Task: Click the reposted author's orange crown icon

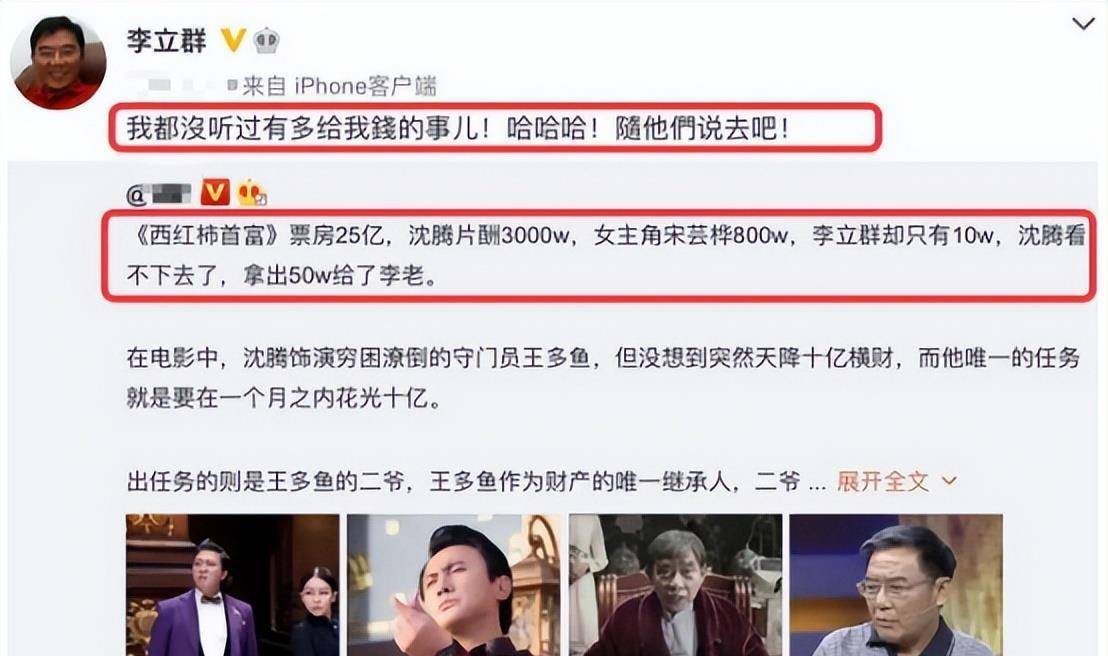Action: point(252,192)
